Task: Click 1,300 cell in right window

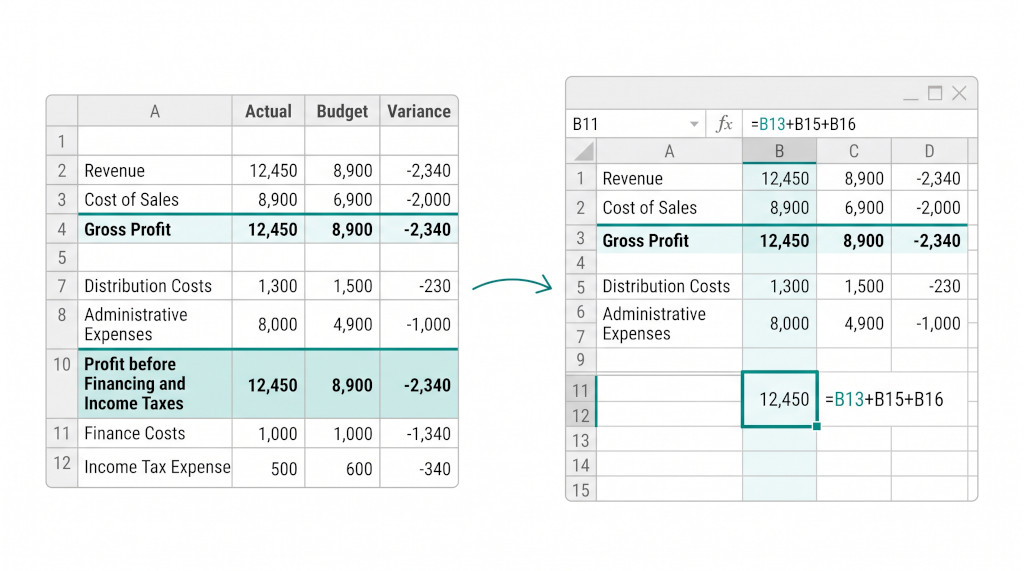Action: [779, 286]
